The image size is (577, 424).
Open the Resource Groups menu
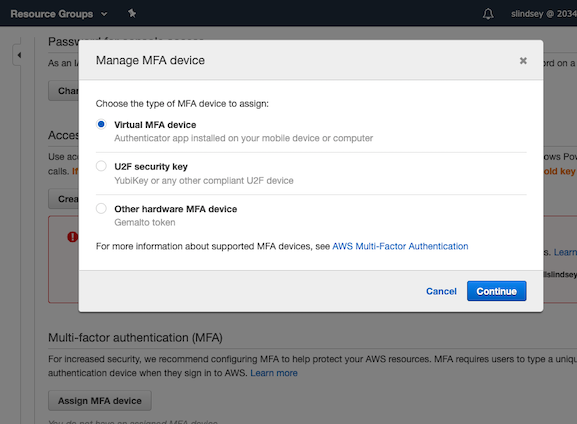coord(59,14)
